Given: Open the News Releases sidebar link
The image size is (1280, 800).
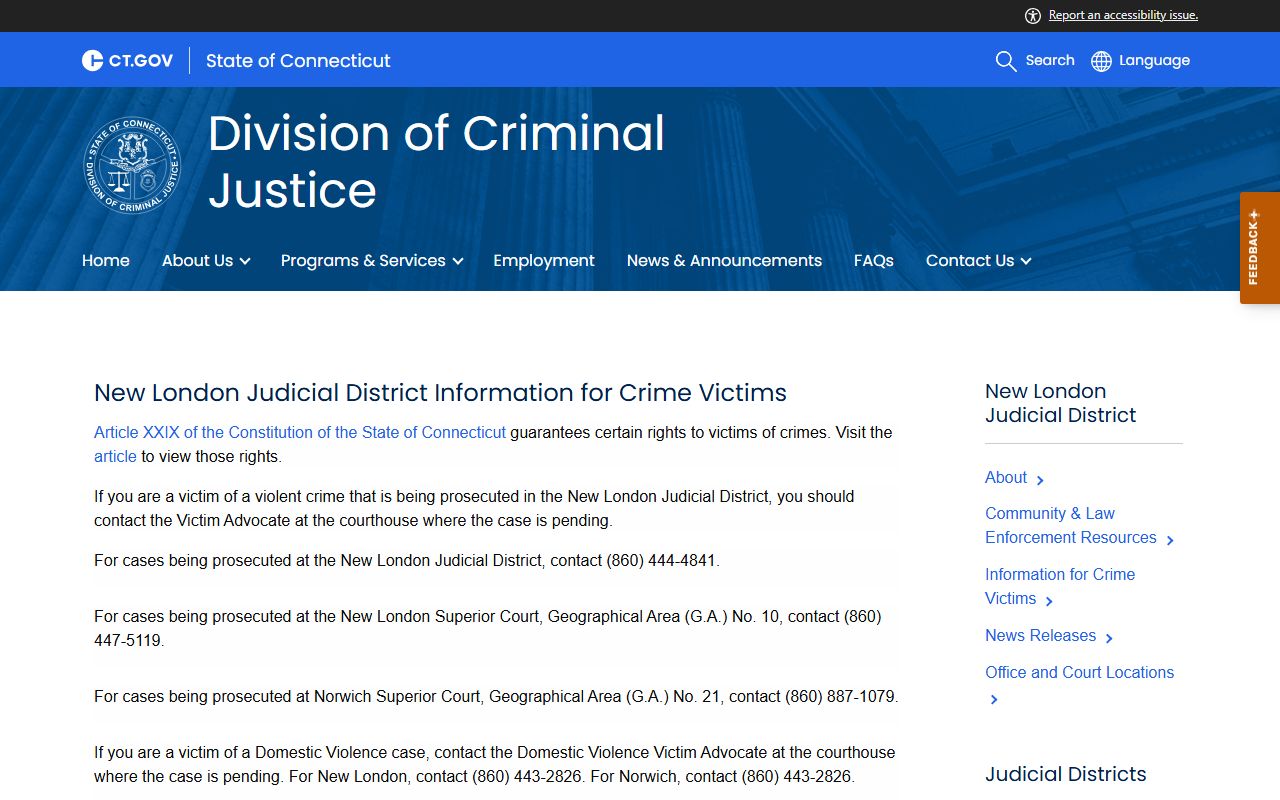Looking at the screenshot, I should [1040, 636].
